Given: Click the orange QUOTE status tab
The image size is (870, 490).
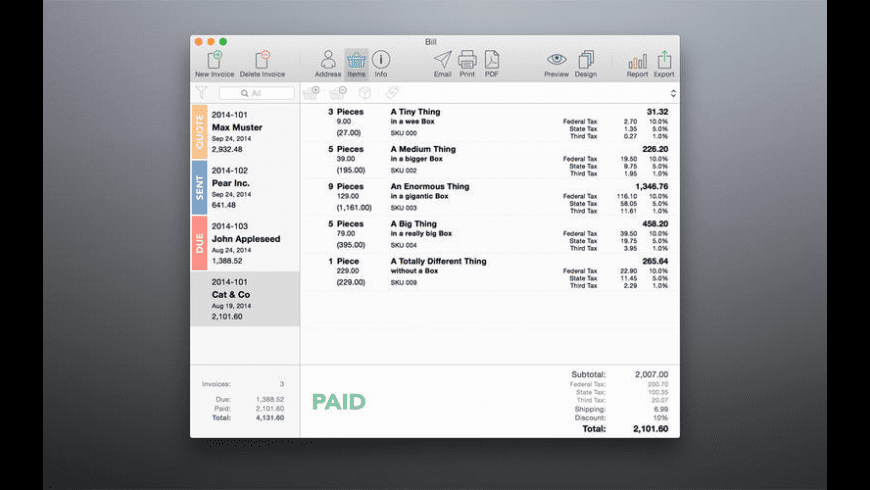Looking at the screenshot, I should pos(200,132).
